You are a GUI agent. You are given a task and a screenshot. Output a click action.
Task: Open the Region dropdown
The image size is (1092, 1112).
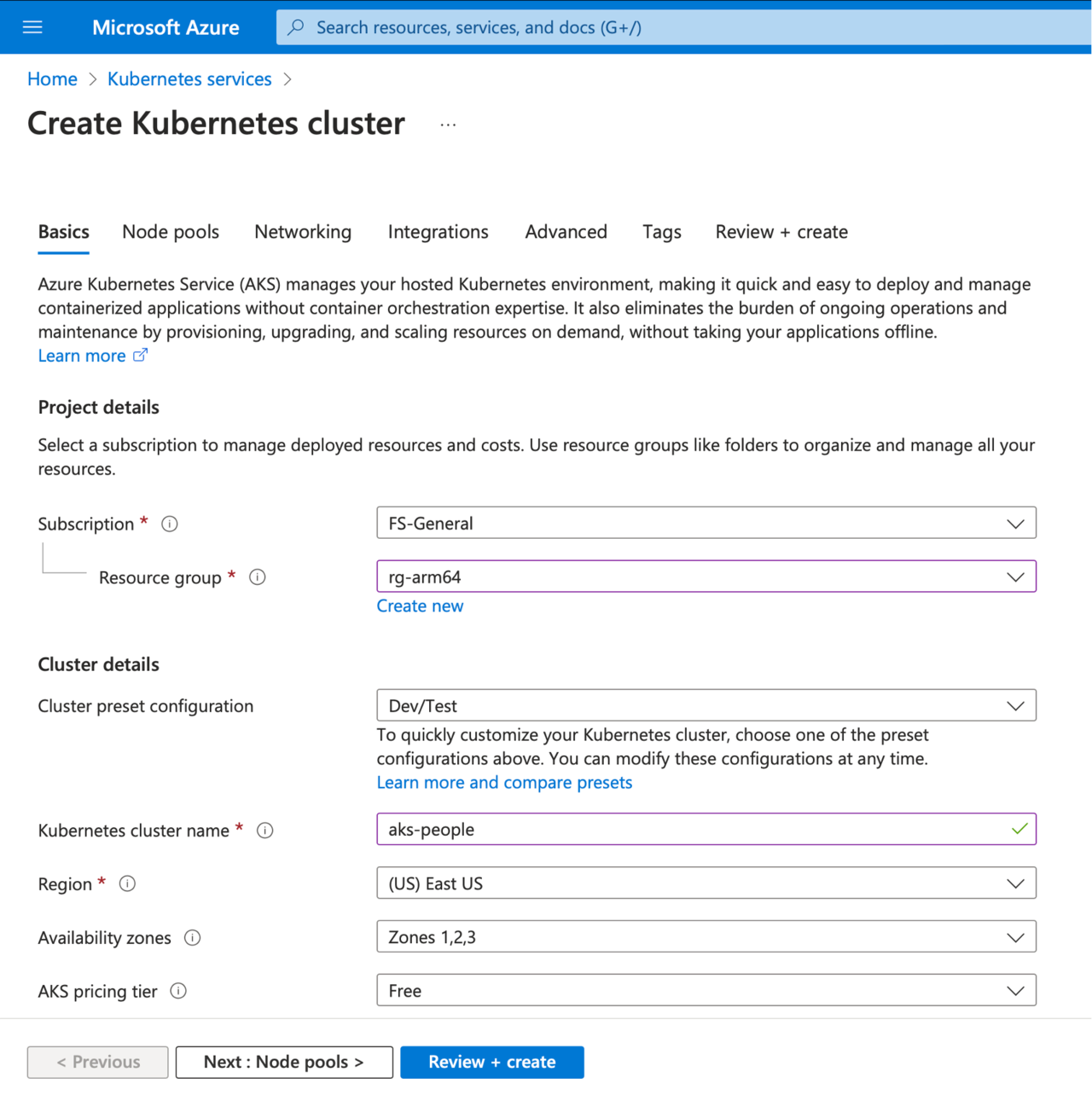pyautogui.click(x=706, y=883)
